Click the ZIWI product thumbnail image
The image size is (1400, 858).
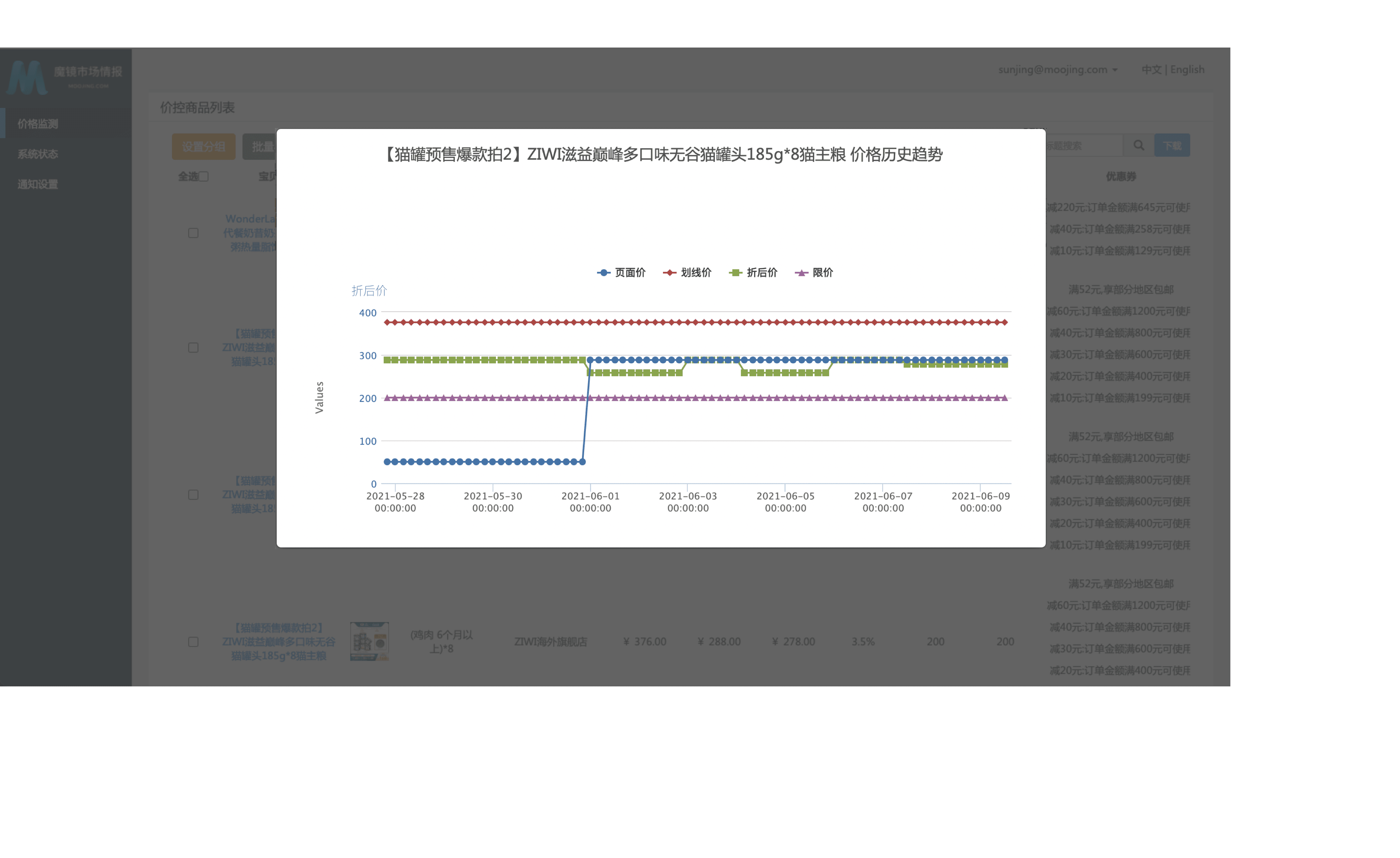(x=369, y=641)
